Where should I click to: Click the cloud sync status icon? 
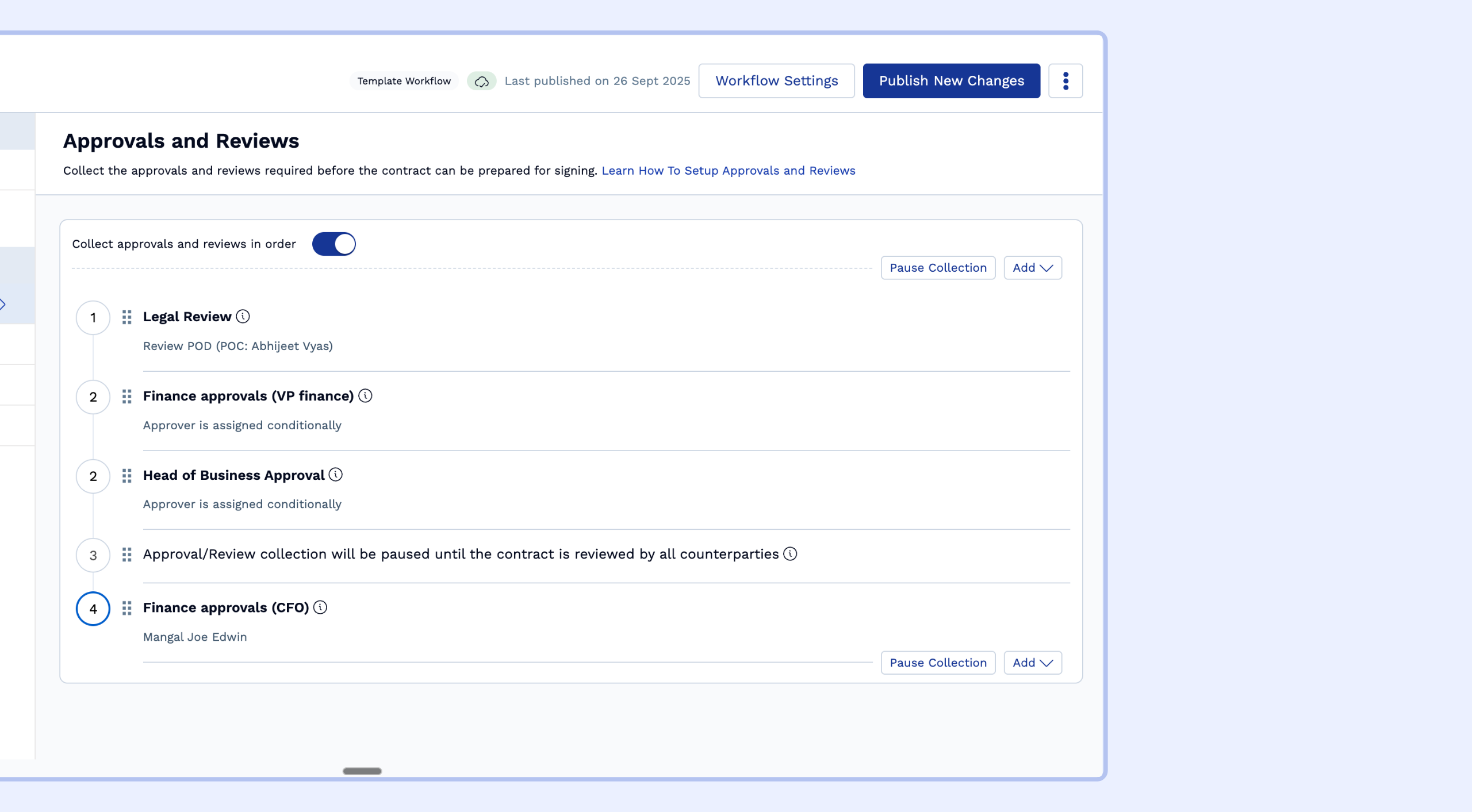482,81
